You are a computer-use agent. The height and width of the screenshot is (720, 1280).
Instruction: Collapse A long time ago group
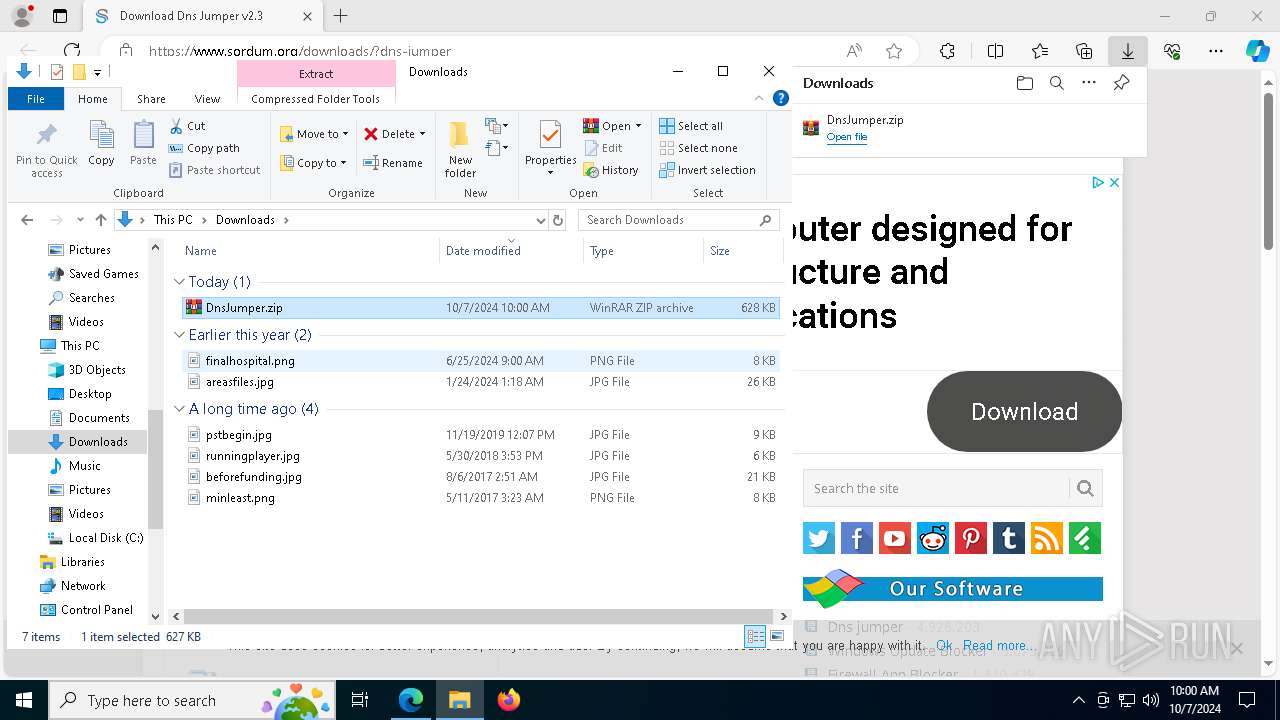(x=179, y=409)
